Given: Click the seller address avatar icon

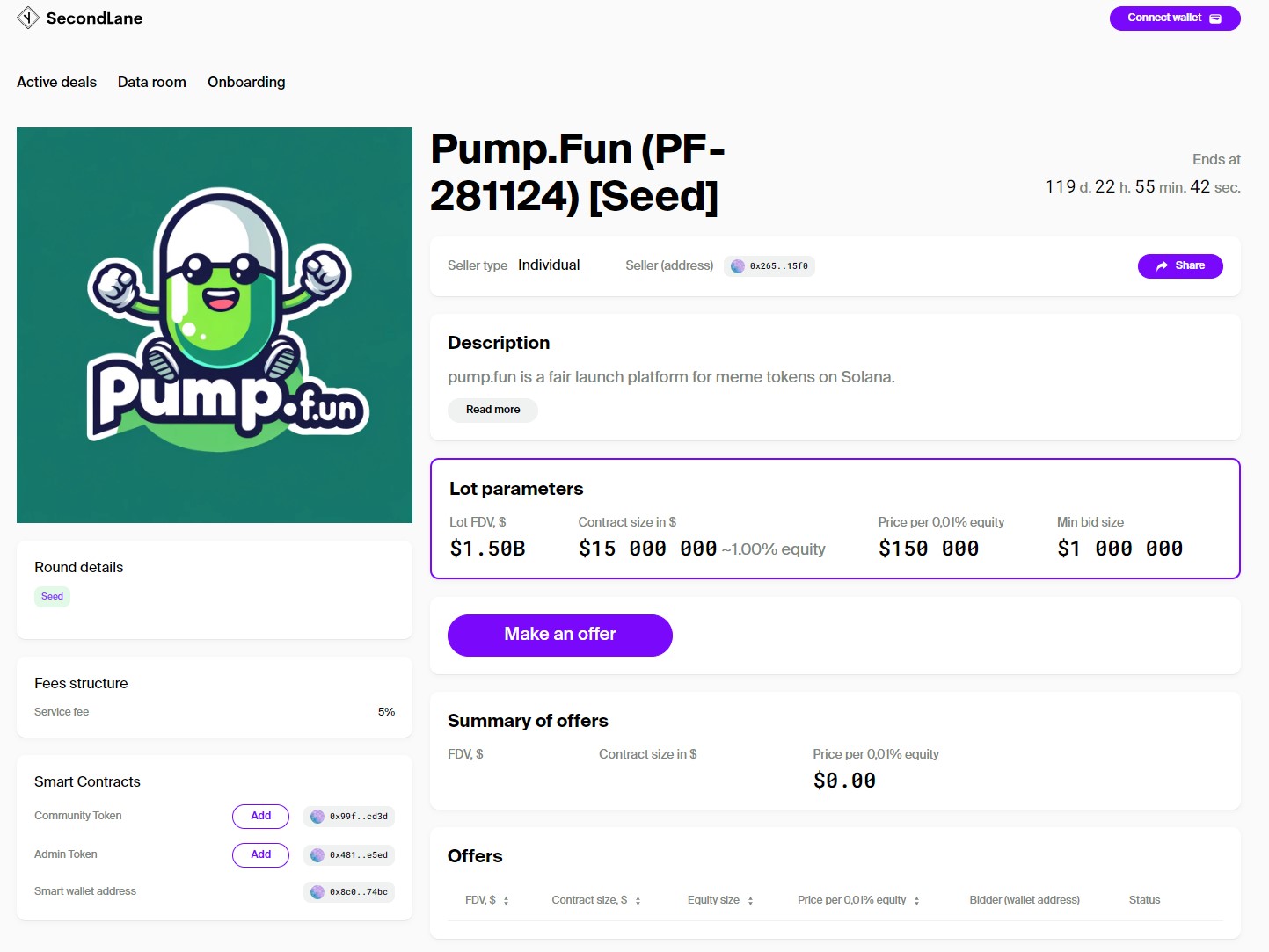Looking at the screenshot, I should click(x=738, y=266).
